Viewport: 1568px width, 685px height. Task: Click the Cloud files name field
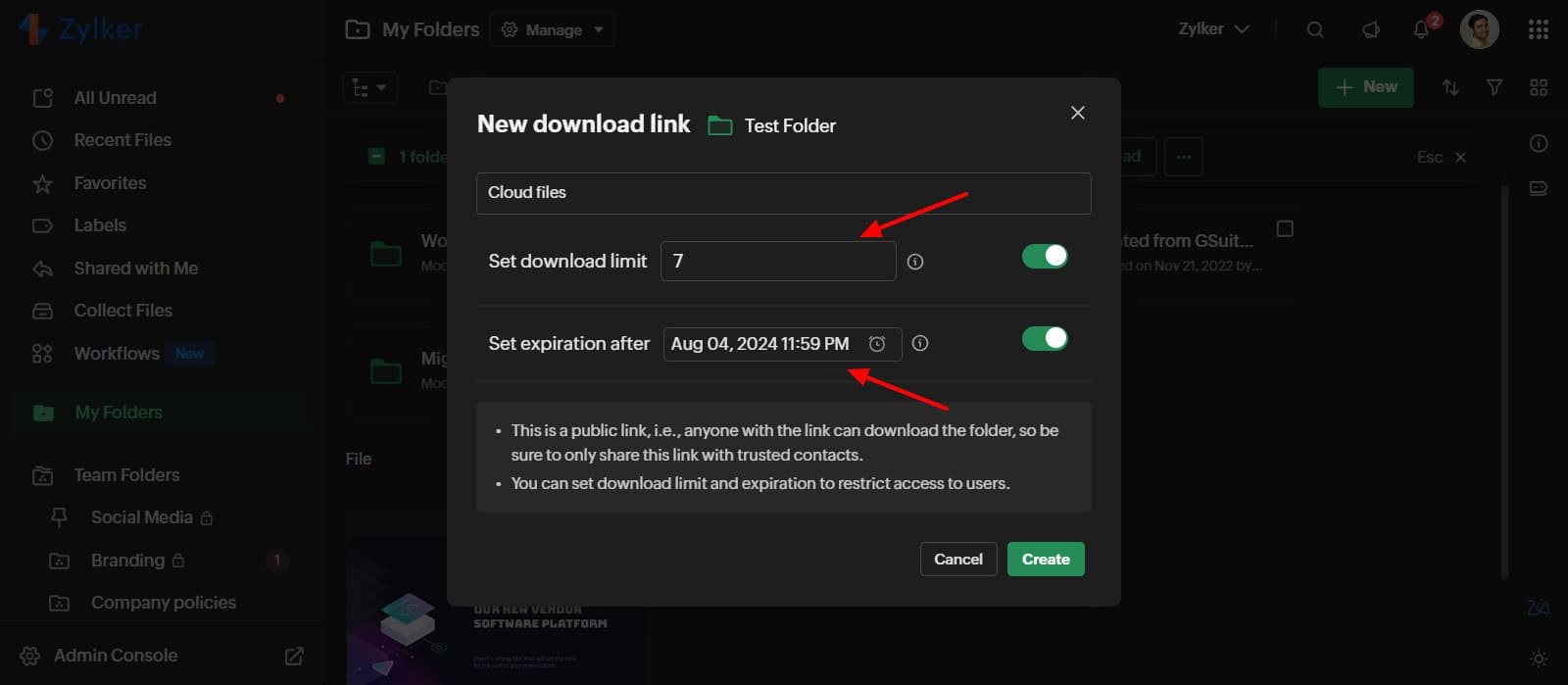pos(783,193)
